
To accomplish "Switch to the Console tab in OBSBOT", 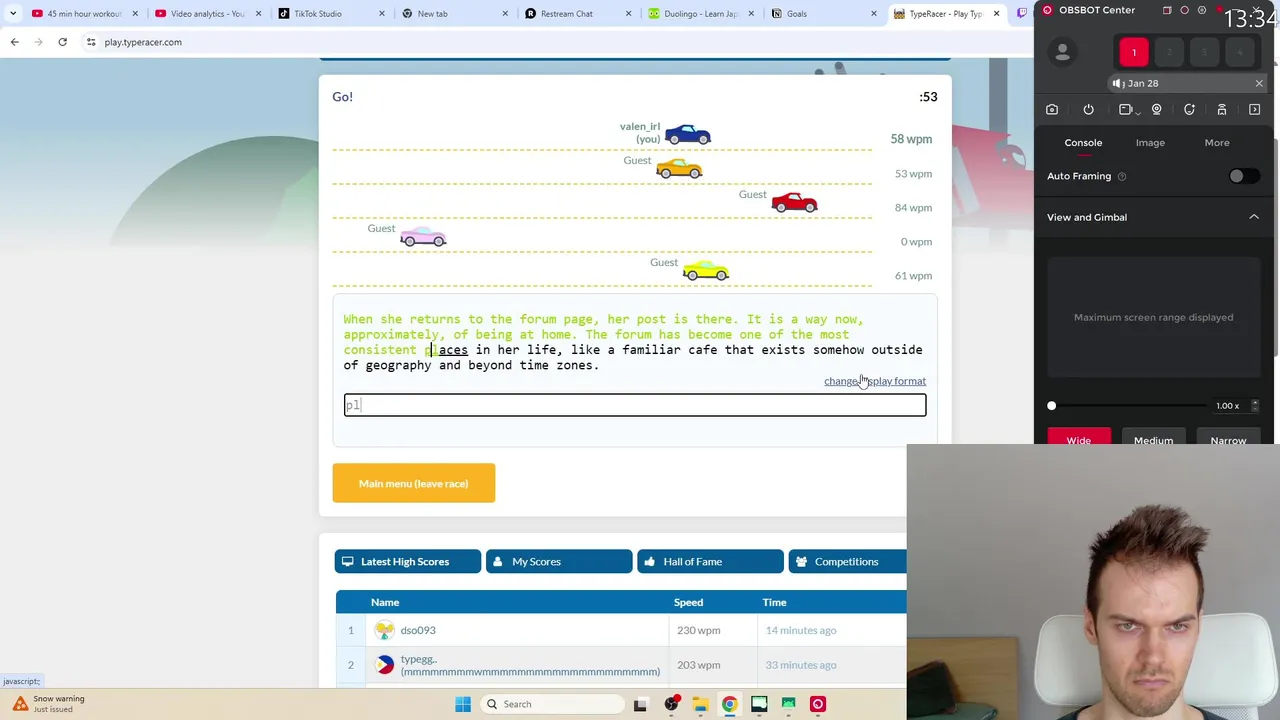I will [1083, 143].
